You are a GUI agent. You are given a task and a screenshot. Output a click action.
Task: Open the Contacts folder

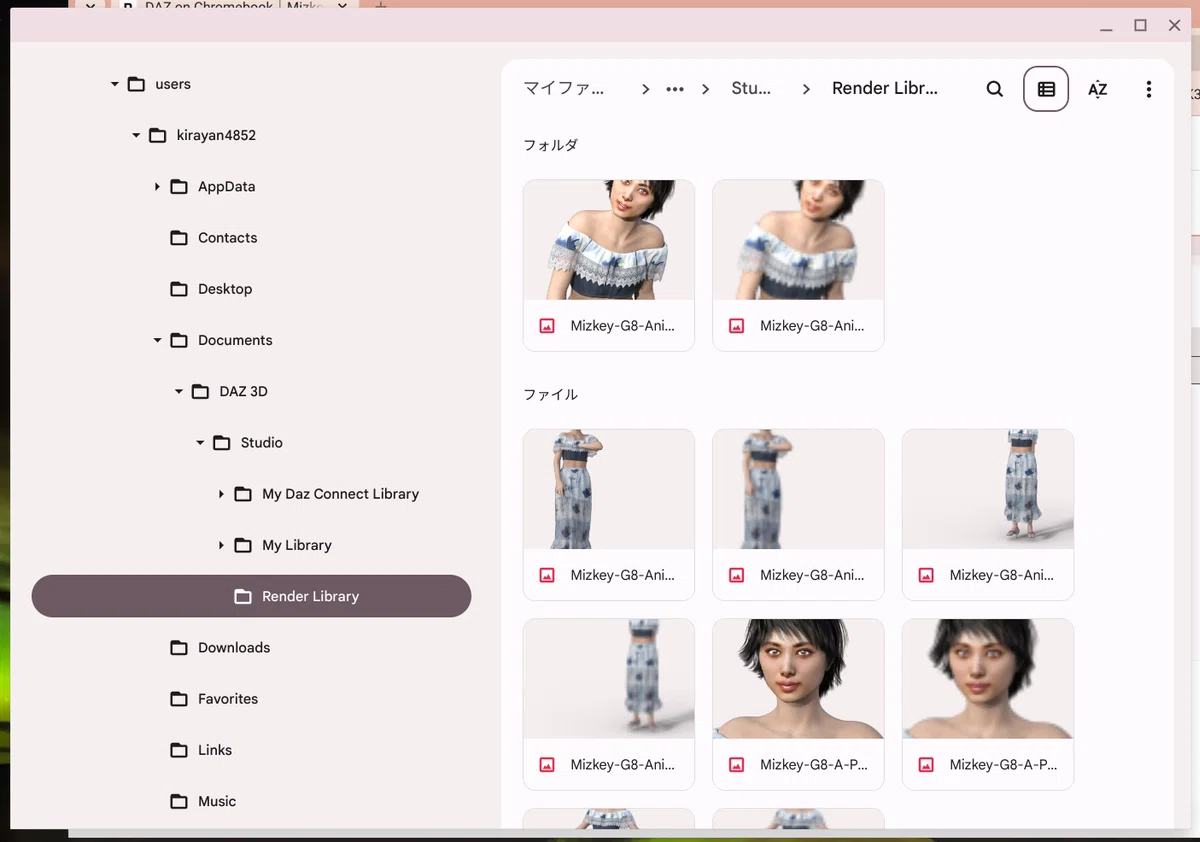point(251,238)
